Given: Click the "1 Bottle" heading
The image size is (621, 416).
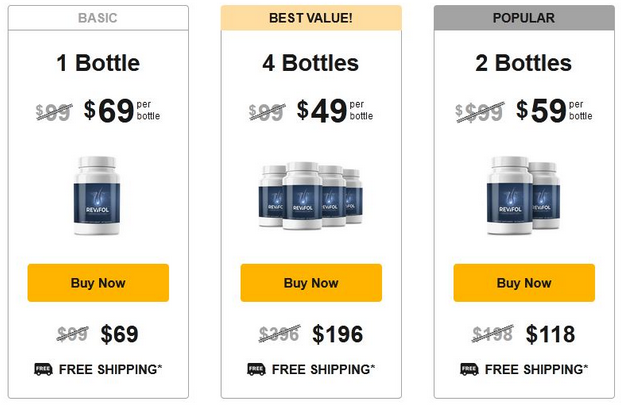Looking at the screenshot, I should click(x=98, y=65).
